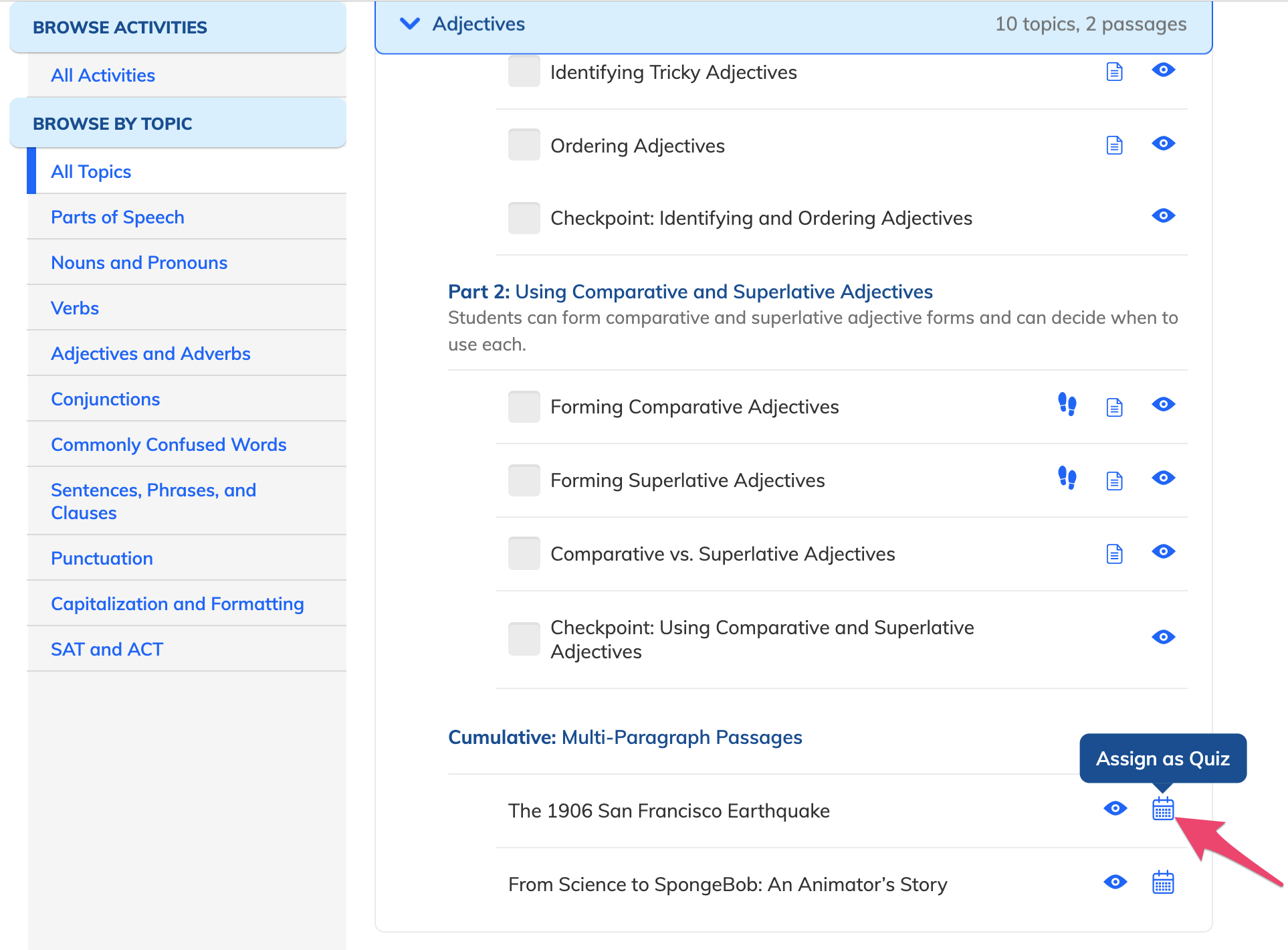This screenshot has height=950, width=1288.
Task: Click Ordering Adjectives label
Action: click(637, 146)
